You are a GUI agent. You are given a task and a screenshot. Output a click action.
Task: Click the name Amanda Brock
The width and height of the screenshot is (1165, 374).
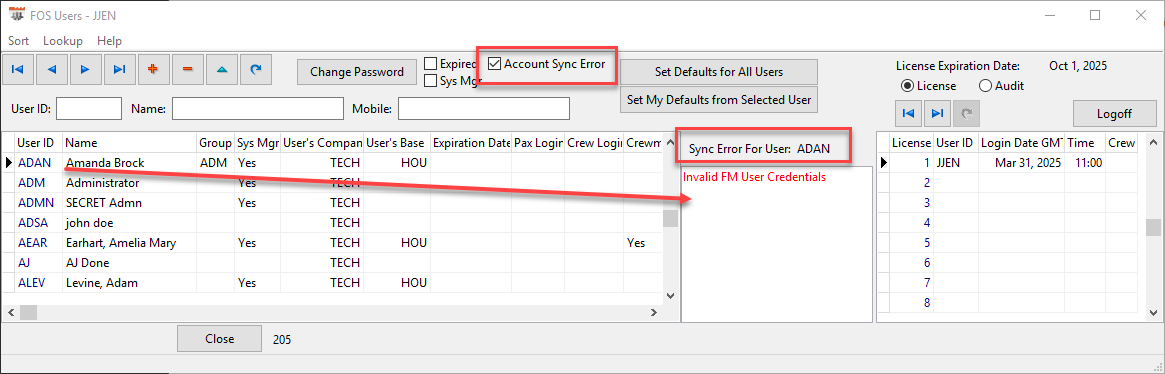(105, 162)
